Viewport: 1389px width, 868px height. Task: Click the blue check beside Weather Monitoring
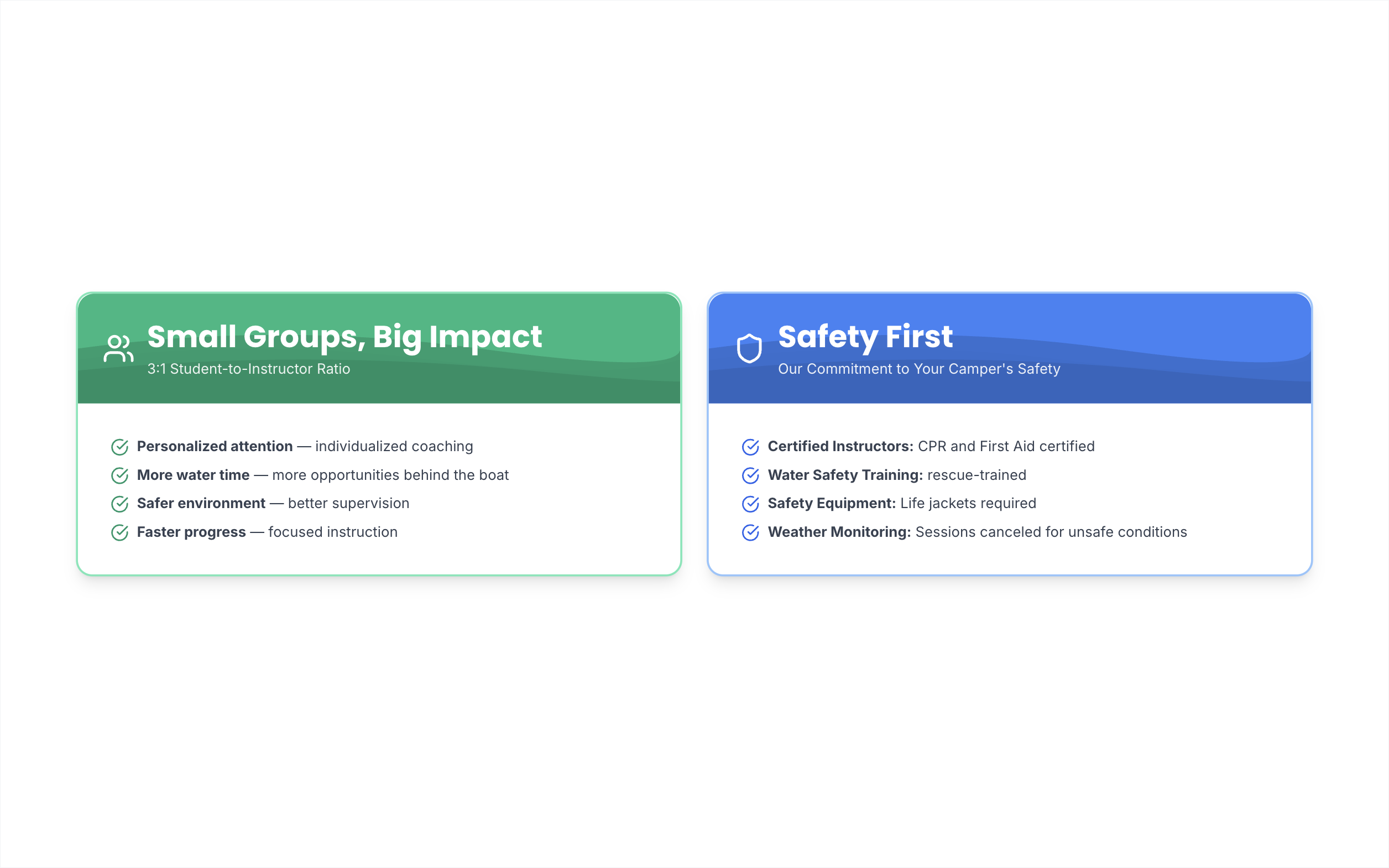[x=750, y=532]
